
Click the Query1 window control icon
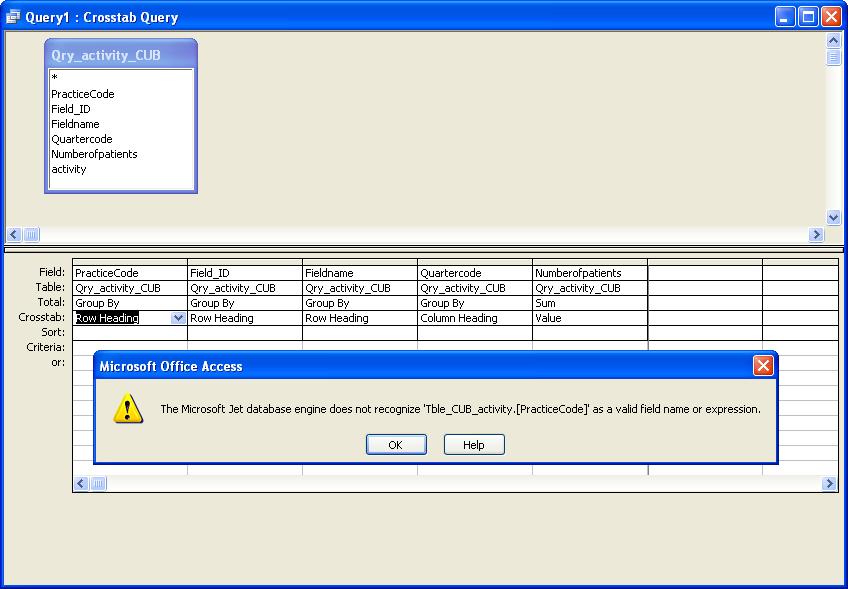pos(12,17)
